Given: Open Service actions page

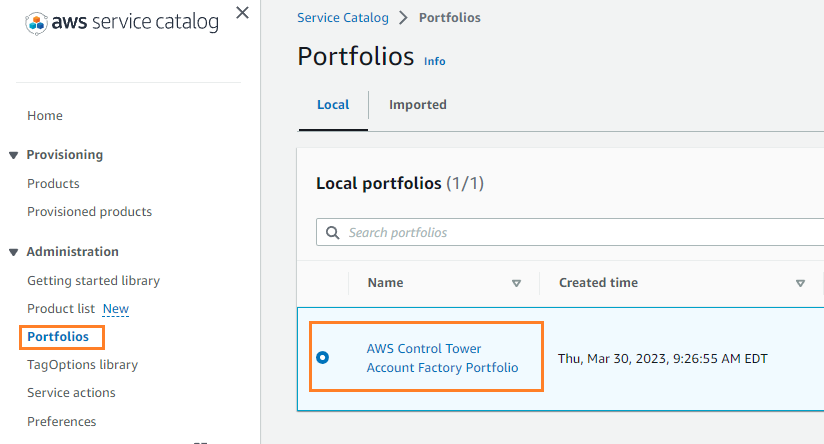Looking at the screenshot, I should tap(71, 393).
